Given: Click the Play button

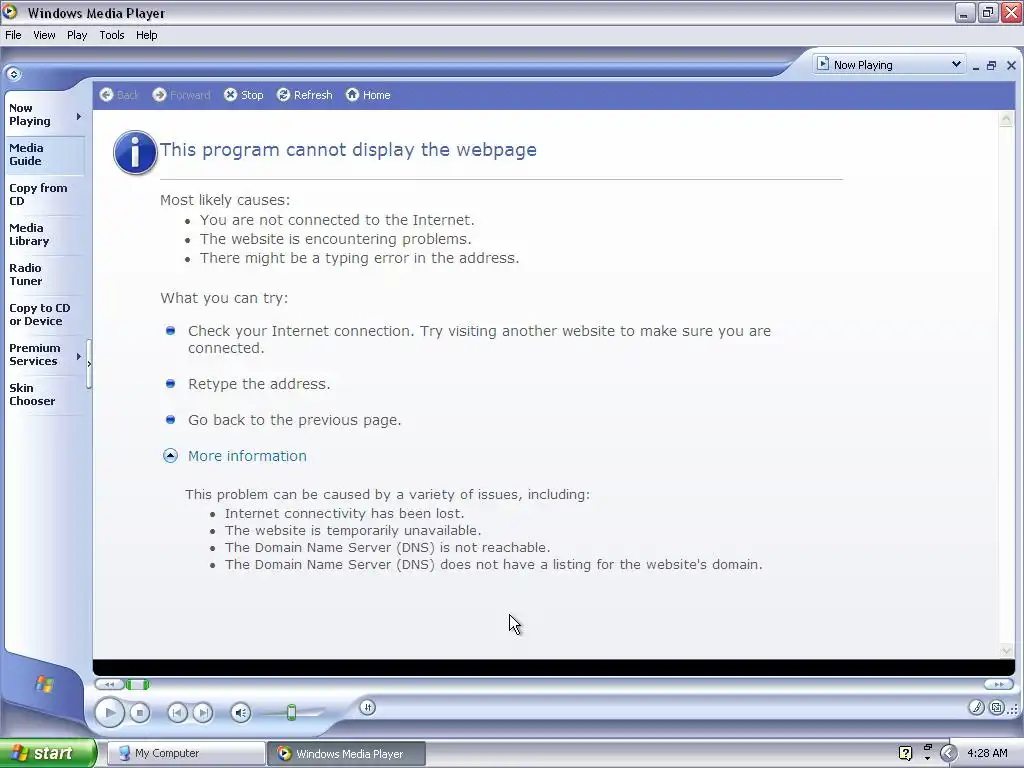Looking at the screenshot, I should click(x=110, y=712).
